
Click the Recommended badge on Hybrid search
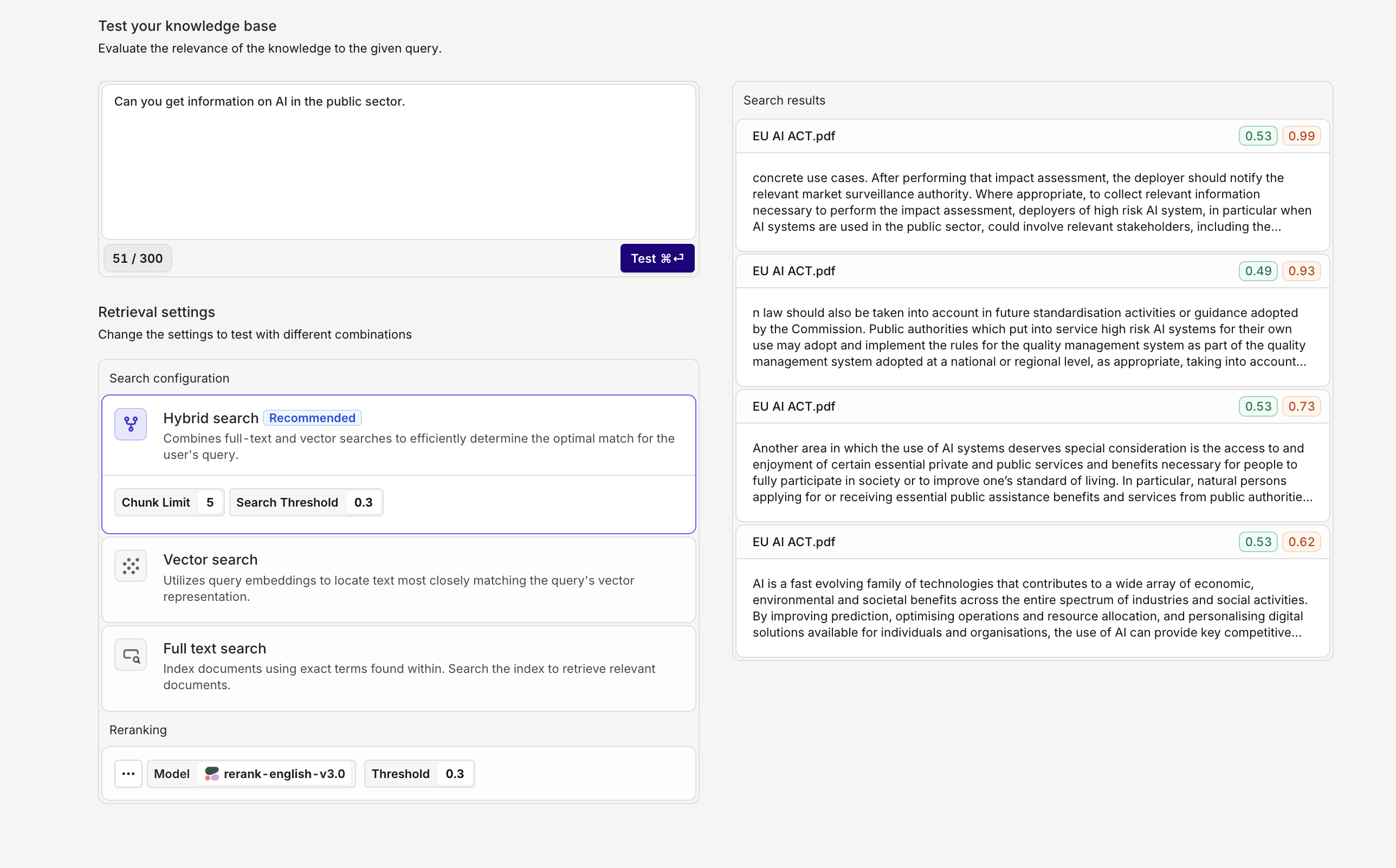click(312, 418)
